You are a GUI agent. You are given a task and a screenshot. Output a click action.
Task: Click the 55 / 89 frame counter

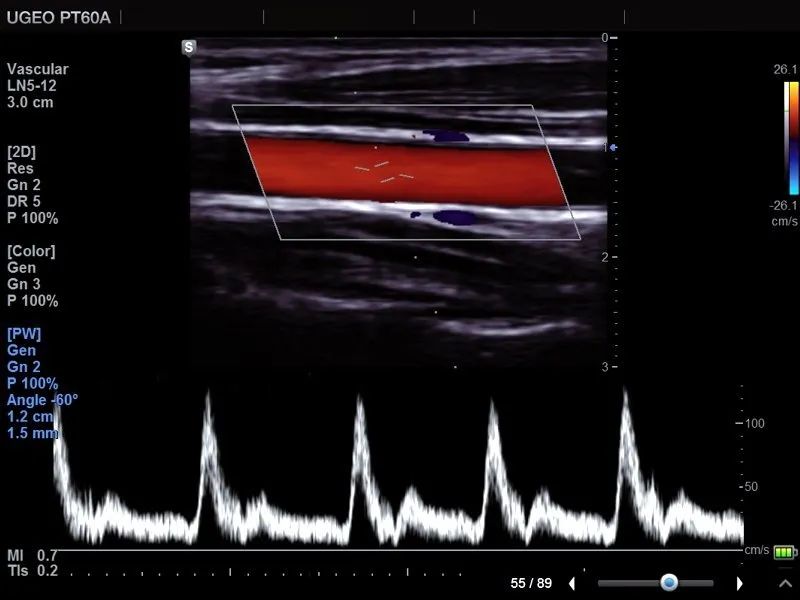click(531, 583)
